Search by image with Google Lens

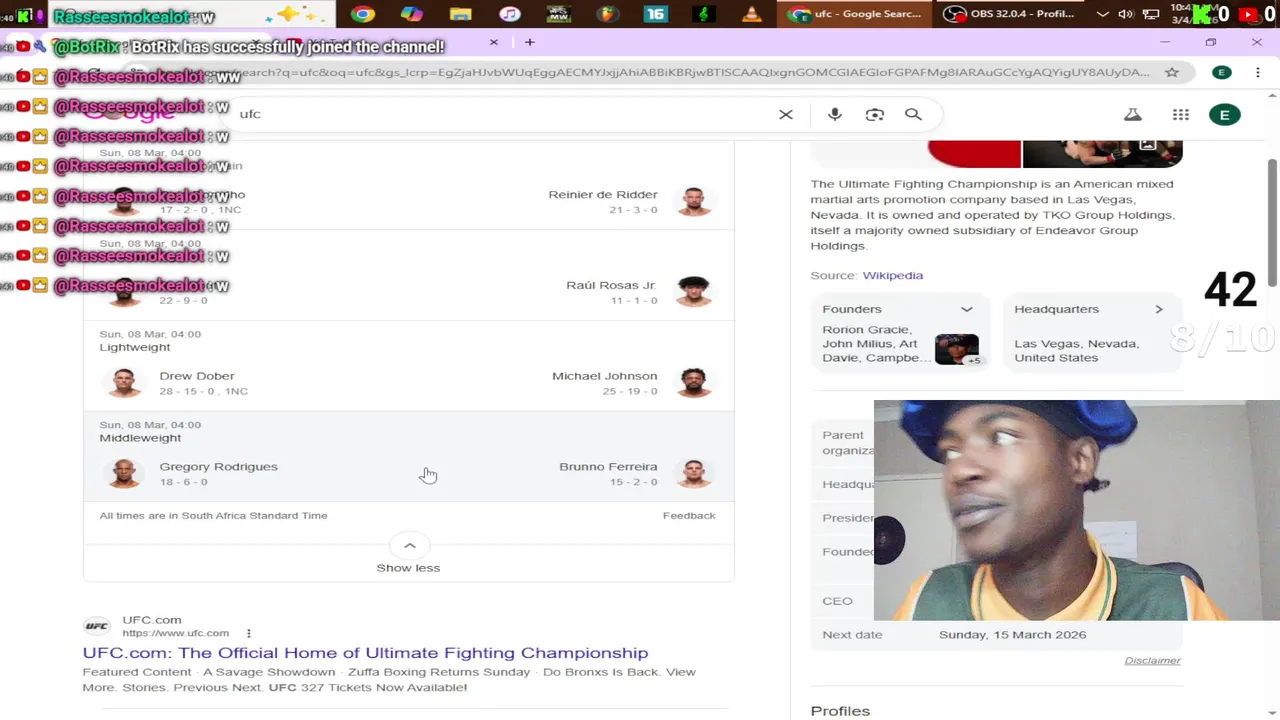coord(875,114)
